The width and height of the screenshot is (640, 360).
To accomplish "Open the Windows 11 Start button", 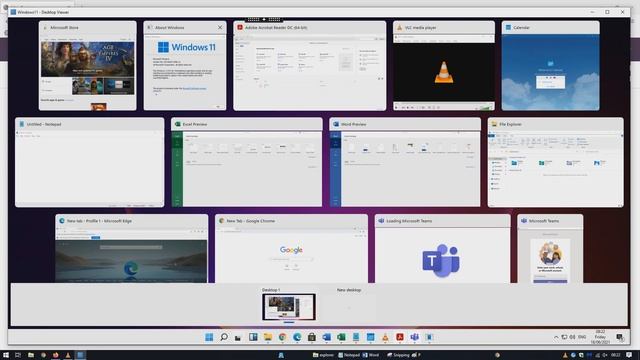I will tap(209, 337).
